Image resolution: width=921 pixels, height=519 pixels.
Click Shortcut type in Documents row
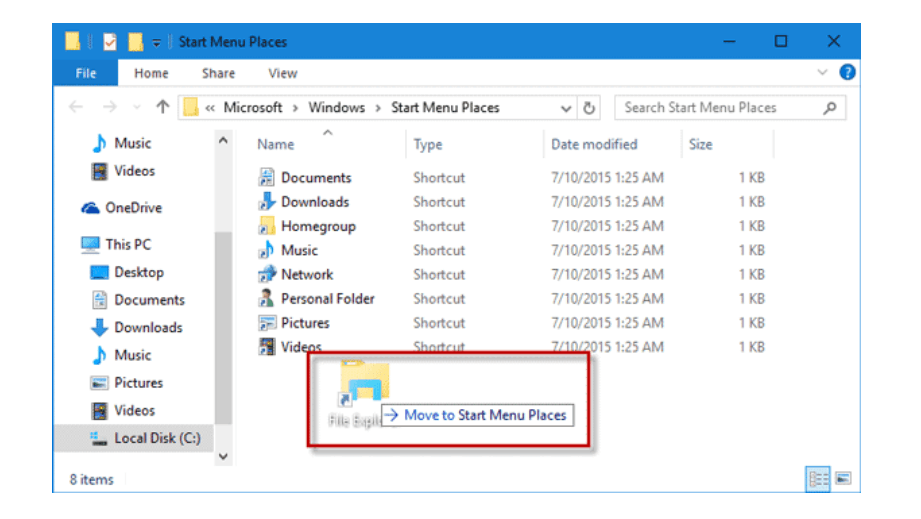click(x=439, y=178)
